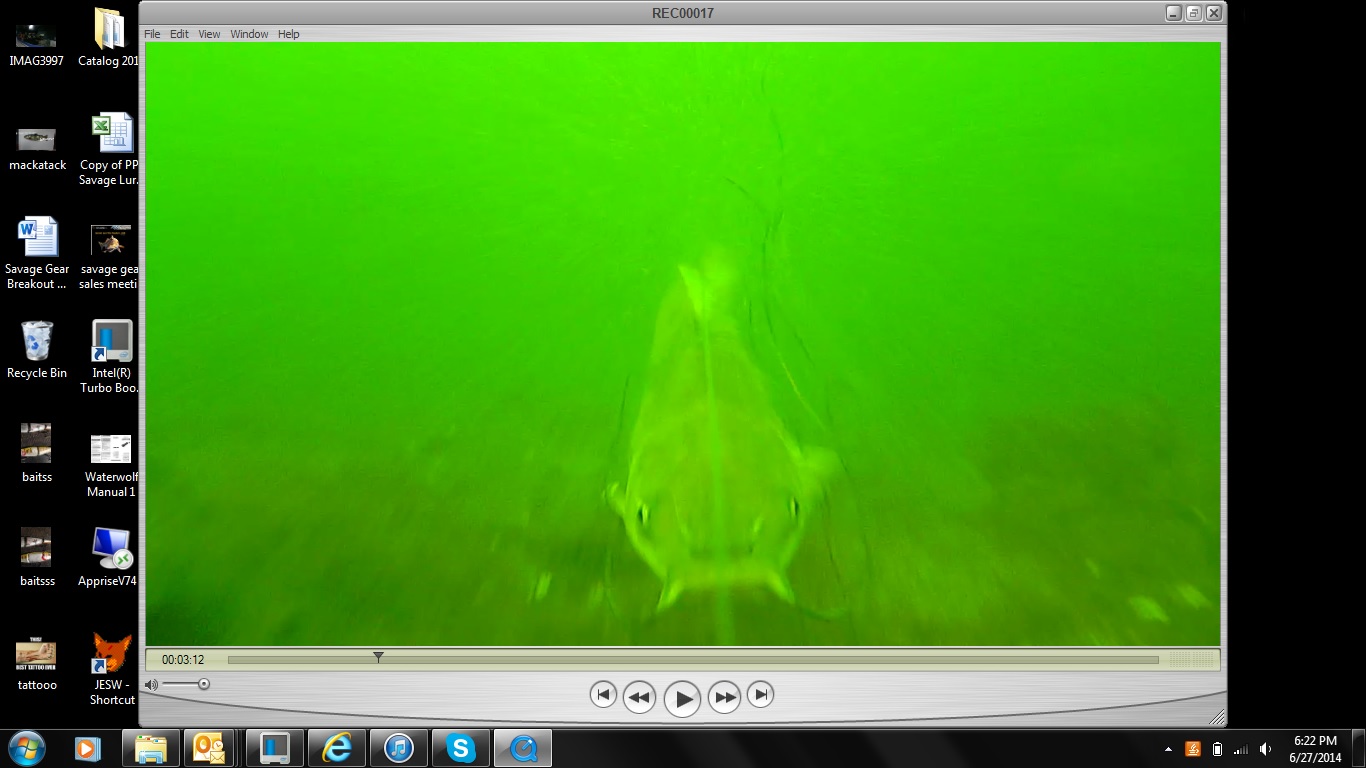Screen dimensions: 1366x768
Task: Launch iTunes from the taskbar
Action: [398, 748]
